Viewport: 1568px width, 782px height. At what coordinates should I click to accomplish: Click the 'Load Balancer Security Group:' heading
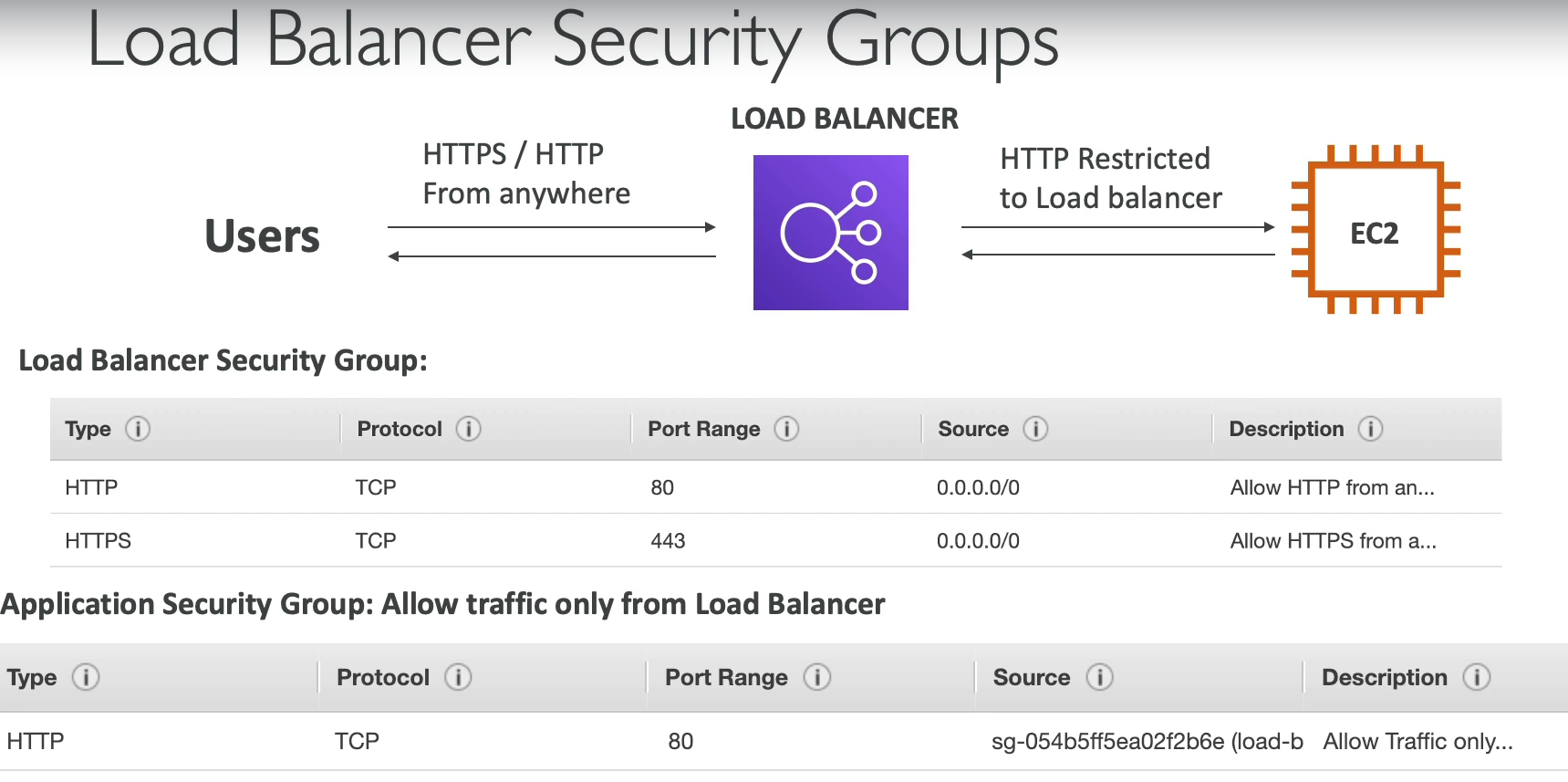(x=223, y=360)
